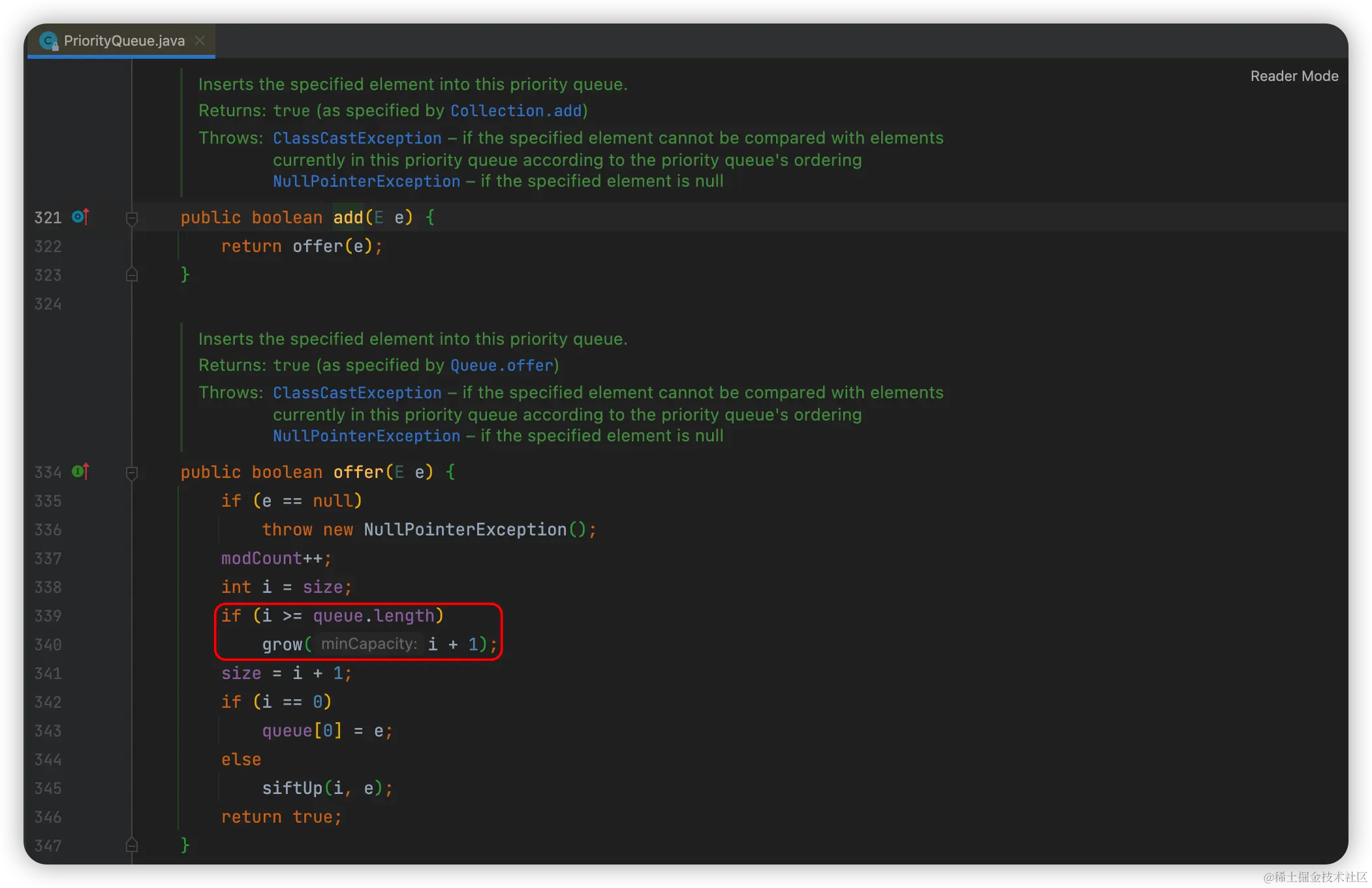Viewport: 1372px width, 888px height.
Task: Collapse the add method at line 321
Action: [x=132, y=218]
